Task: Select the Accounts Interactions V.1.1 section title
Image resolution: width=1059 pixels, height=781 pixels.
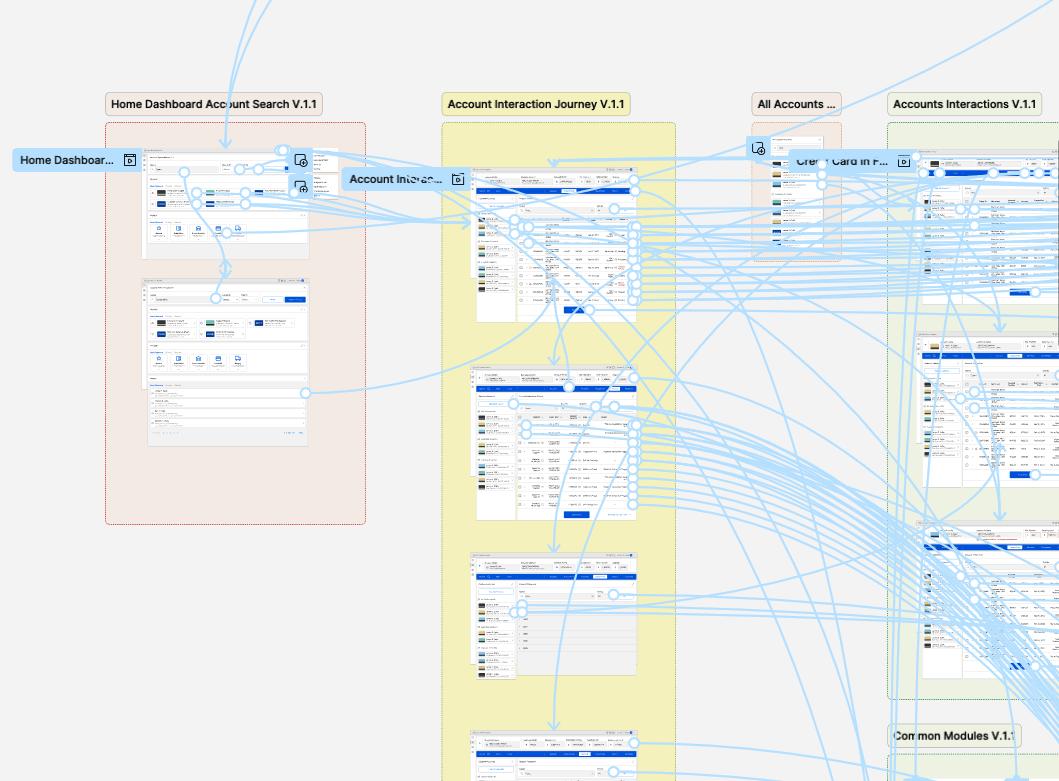Action: [964, 104]
